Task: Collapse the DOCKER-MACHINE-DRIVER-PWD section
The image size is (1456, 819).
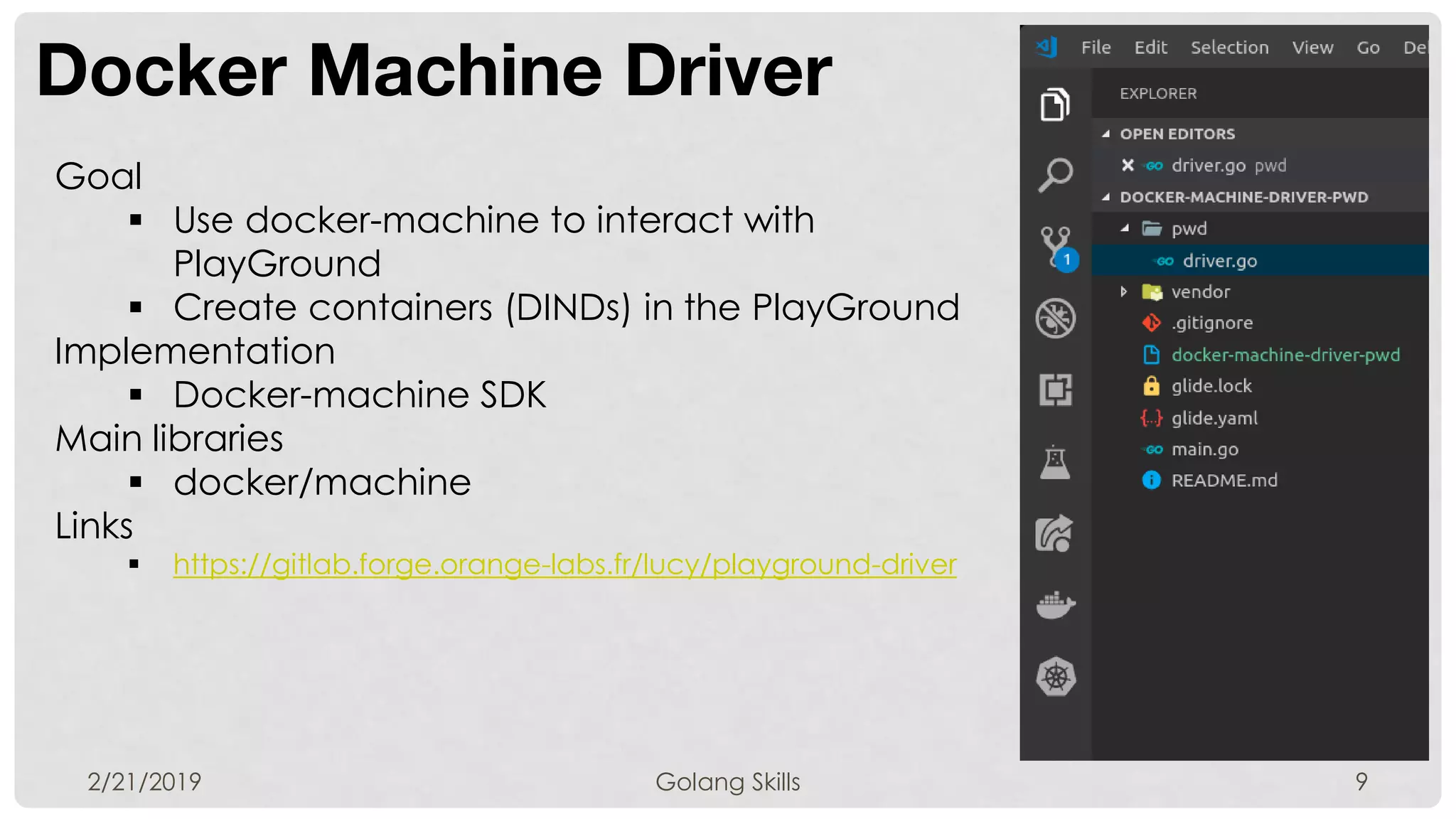Action: click(1106, 197)
